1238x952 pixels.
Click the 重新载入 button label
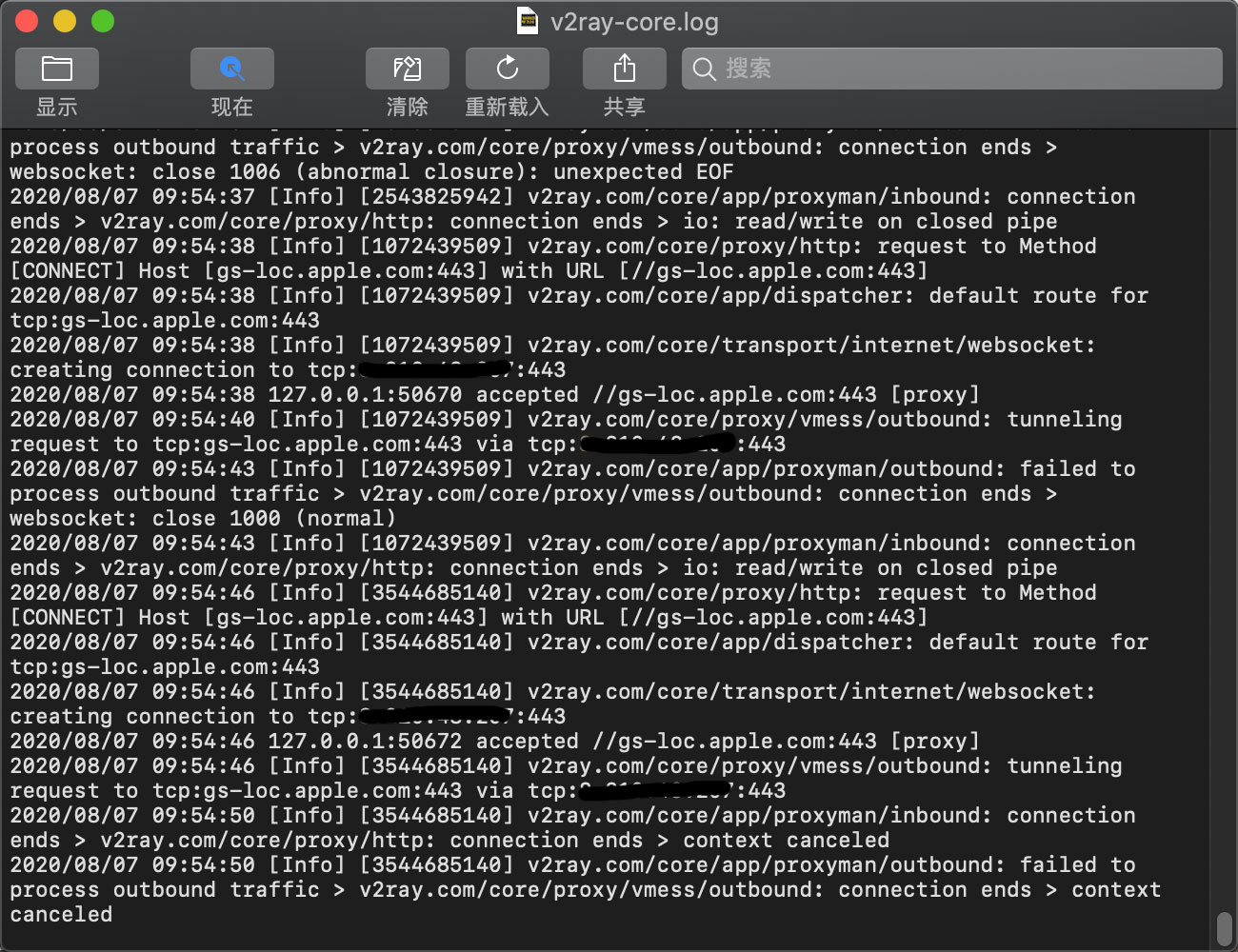click(508, 107)
